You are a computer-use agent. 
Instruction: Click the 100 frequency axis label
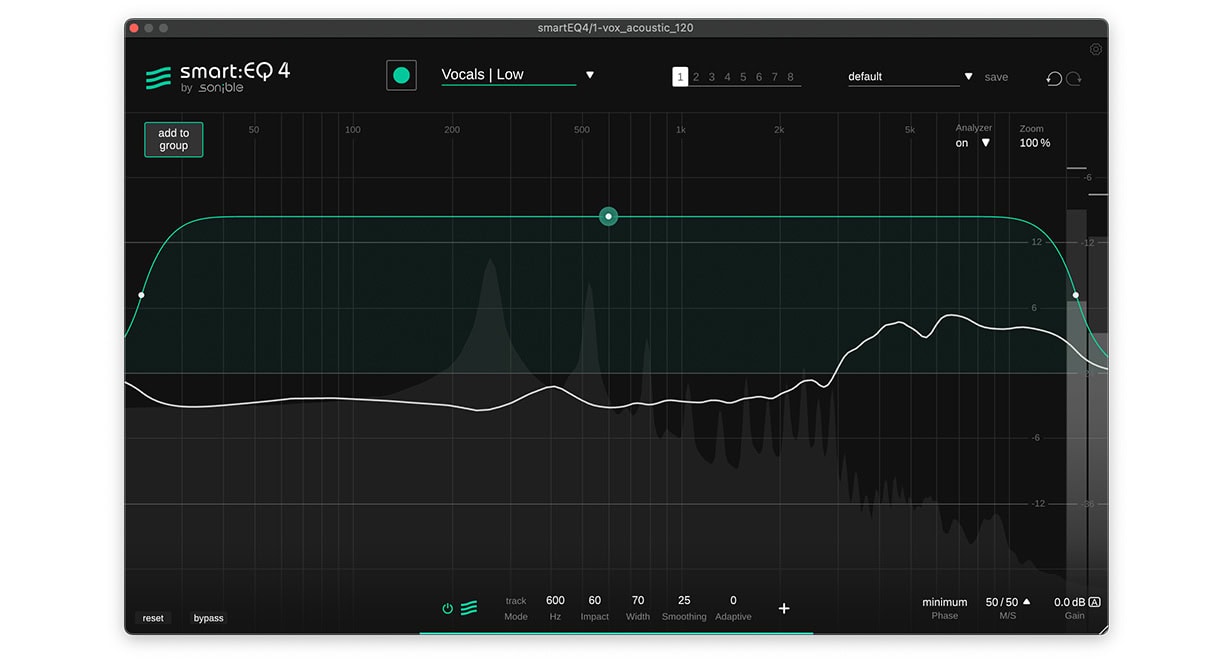(353, 130)
